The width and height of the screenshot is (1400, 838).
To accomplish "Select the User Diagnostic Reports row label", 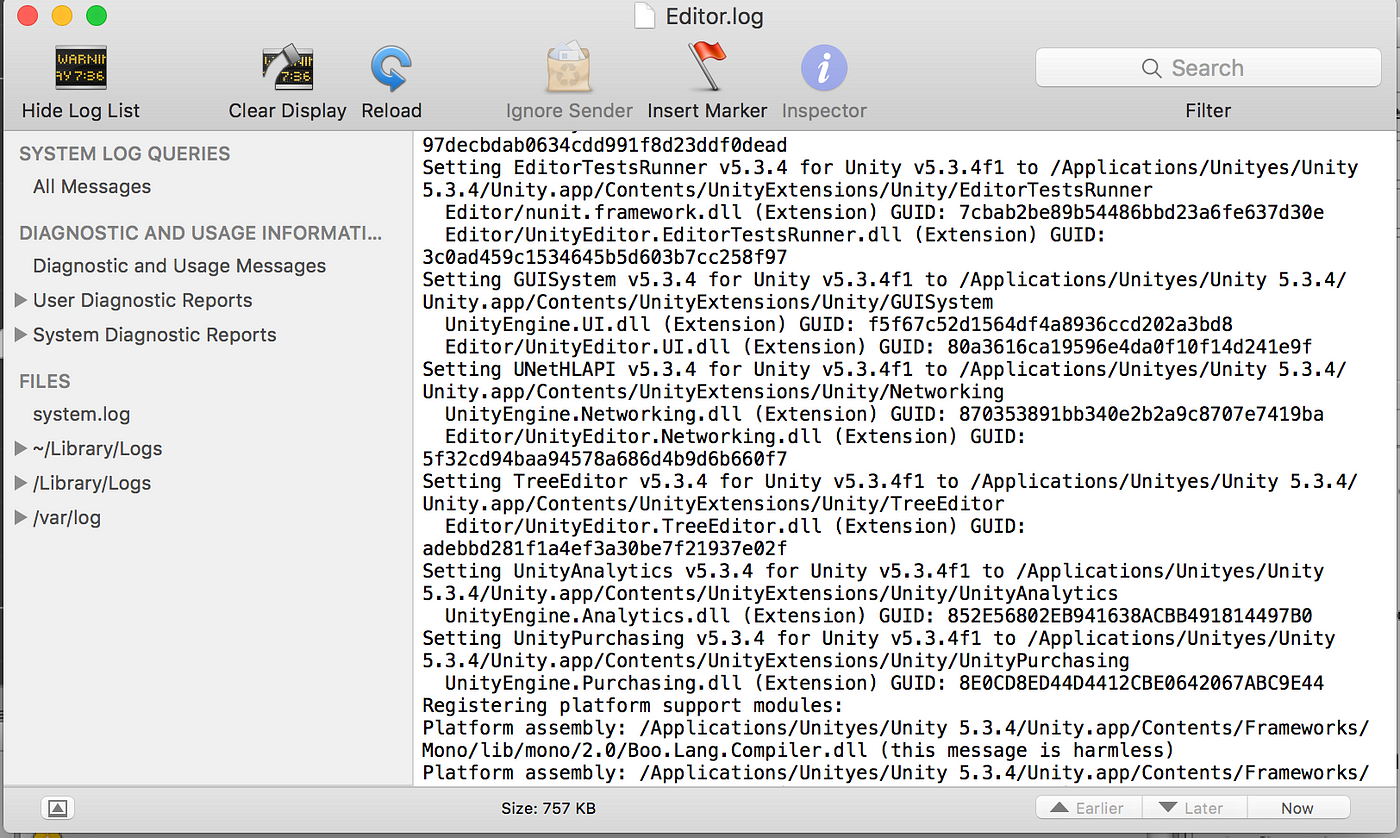I will 142,300.
